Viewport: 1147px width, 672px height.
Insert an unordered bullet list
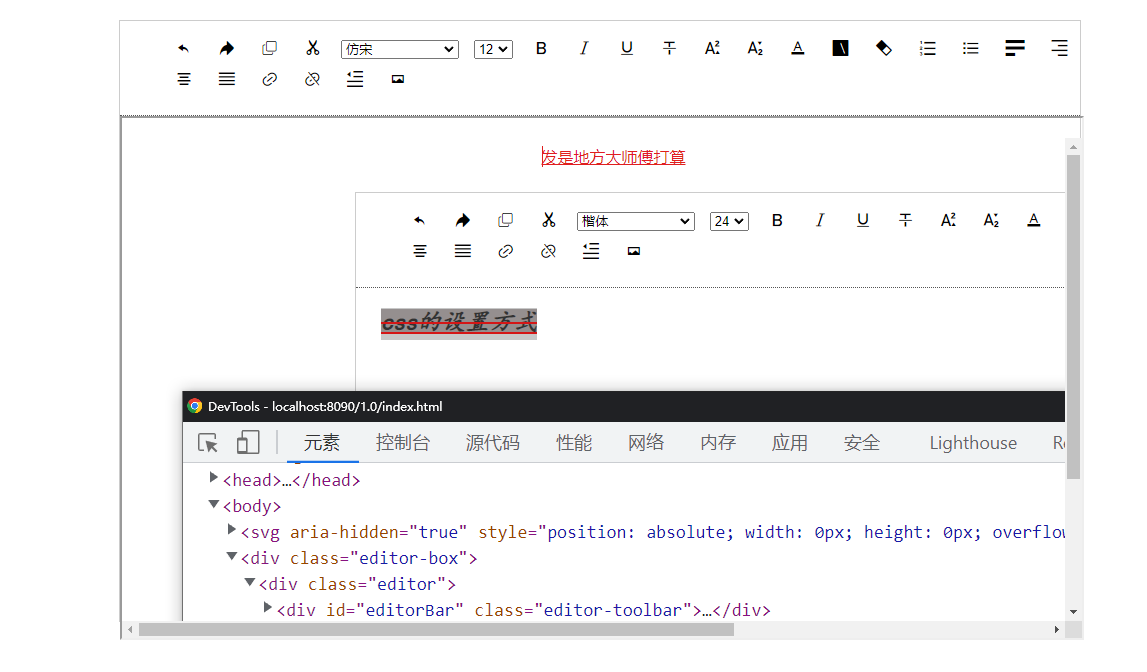point(971,48)
